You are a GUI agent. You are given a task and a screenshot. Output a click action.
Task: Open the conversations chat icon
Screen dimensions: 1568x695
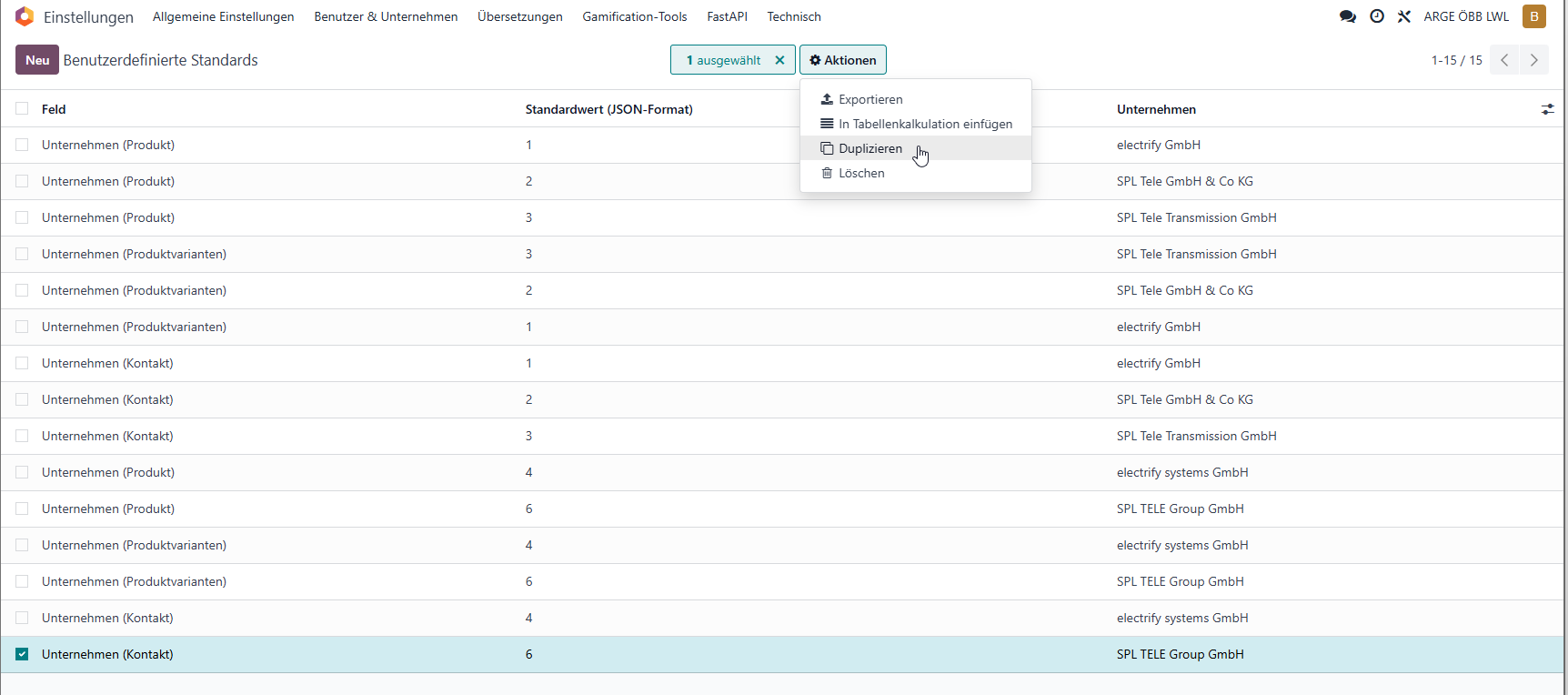coord(1348,16)
